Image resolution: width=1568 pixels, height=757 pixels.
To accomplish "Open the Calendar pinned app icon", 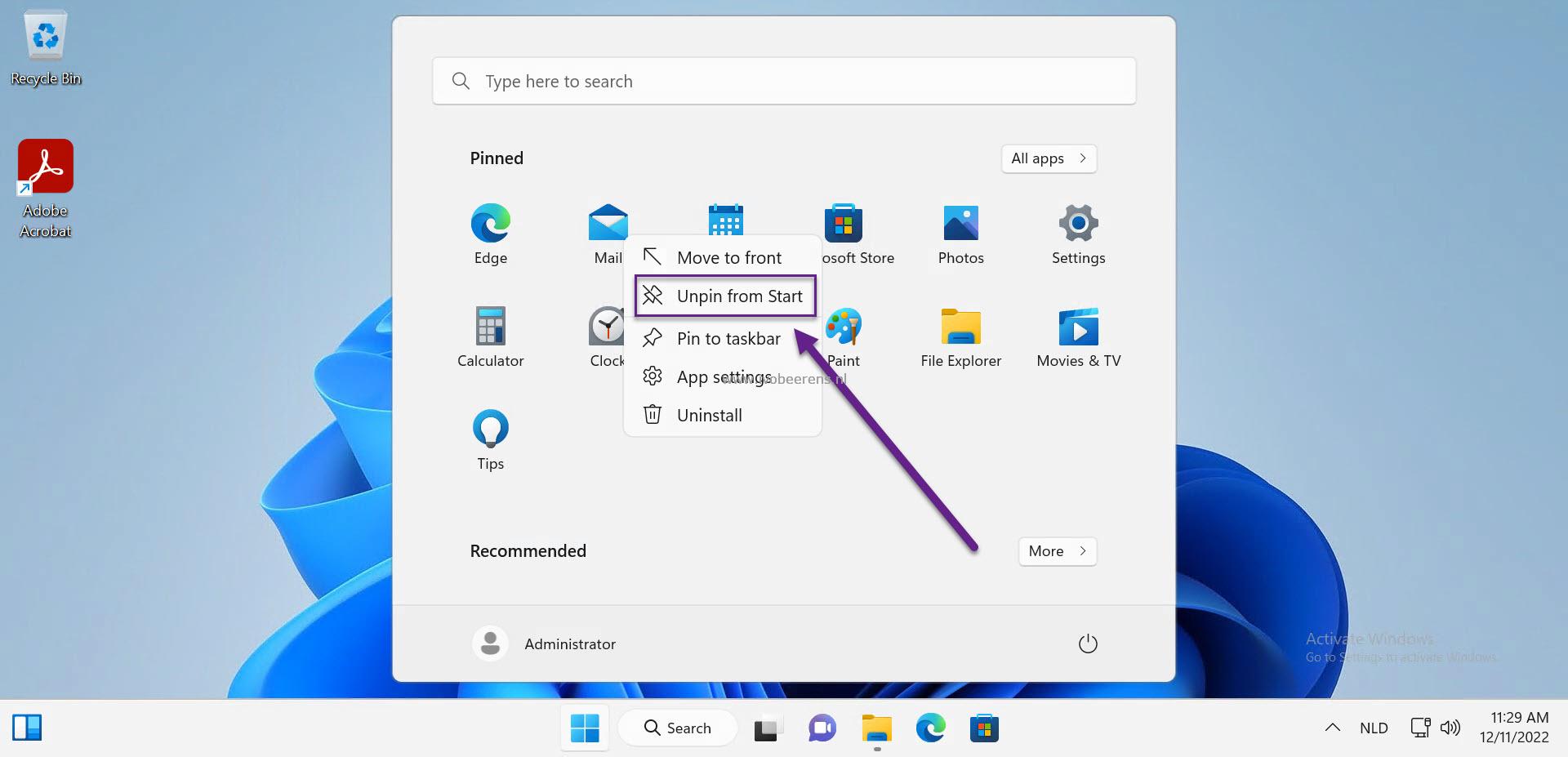I will 725,219.
